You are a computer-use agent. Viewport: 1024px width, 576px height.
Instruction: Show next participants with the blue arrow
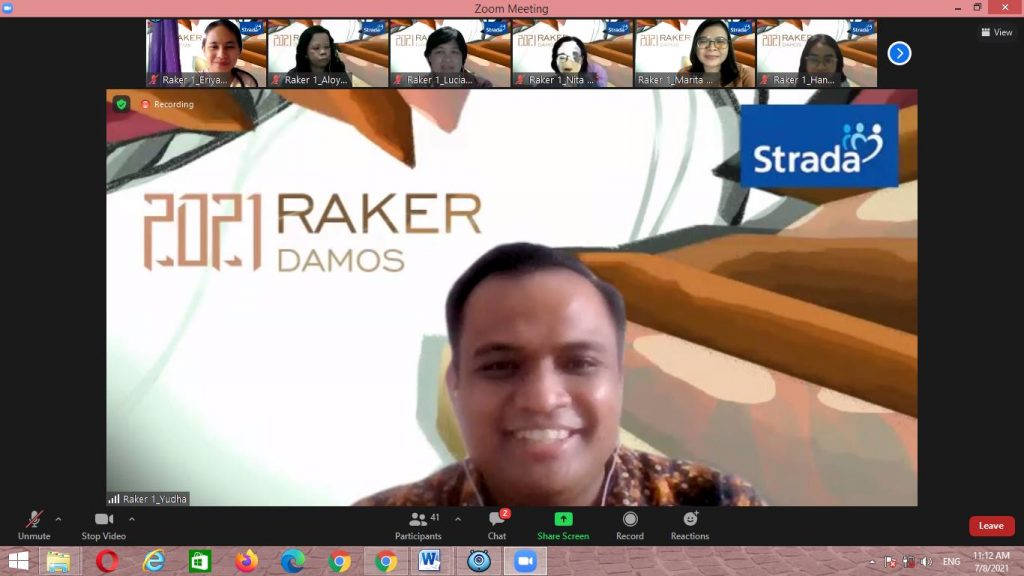[899, 53]
